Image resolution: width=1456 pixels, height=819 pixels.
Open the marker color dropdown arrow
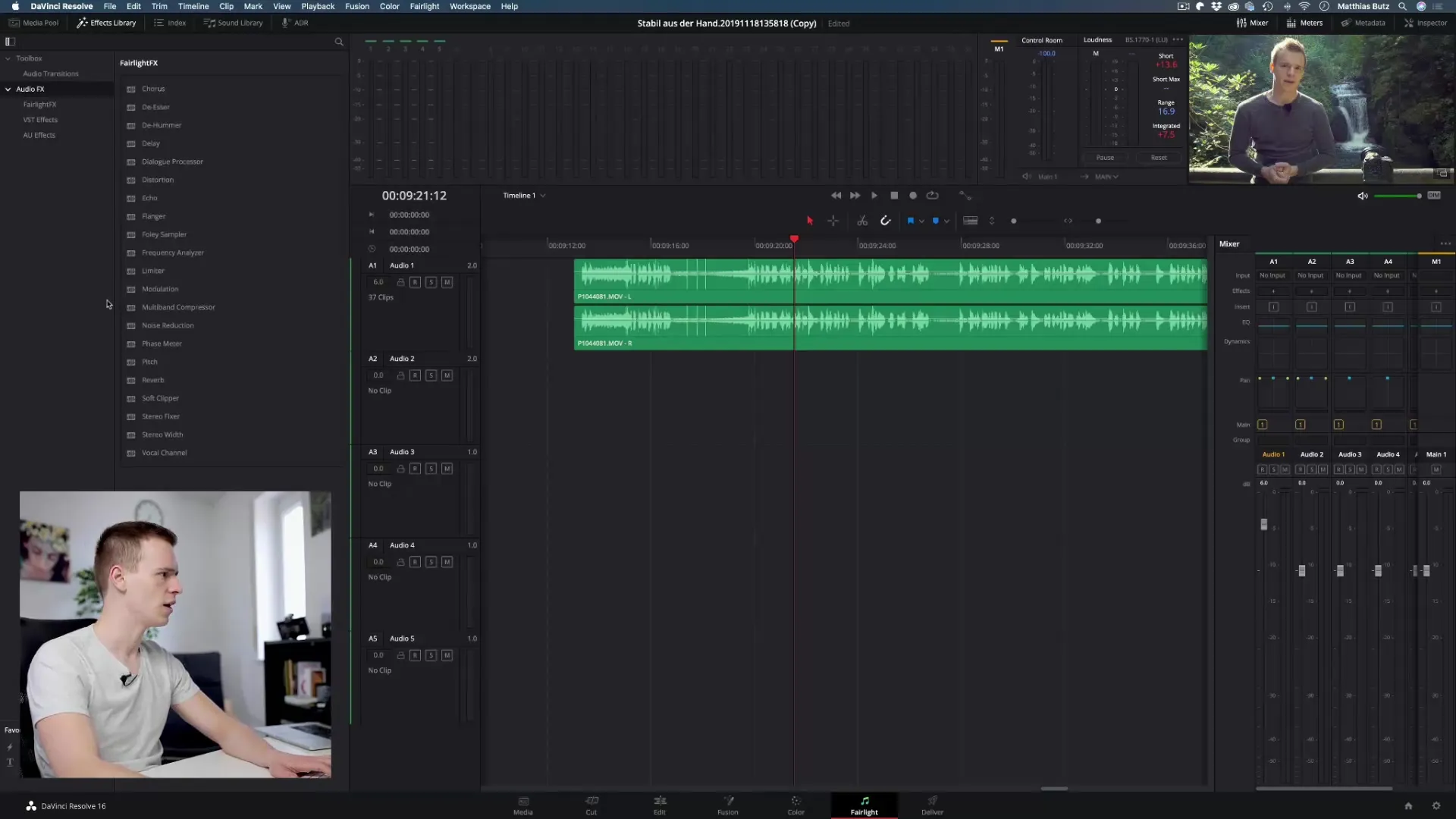pos(946,221)
